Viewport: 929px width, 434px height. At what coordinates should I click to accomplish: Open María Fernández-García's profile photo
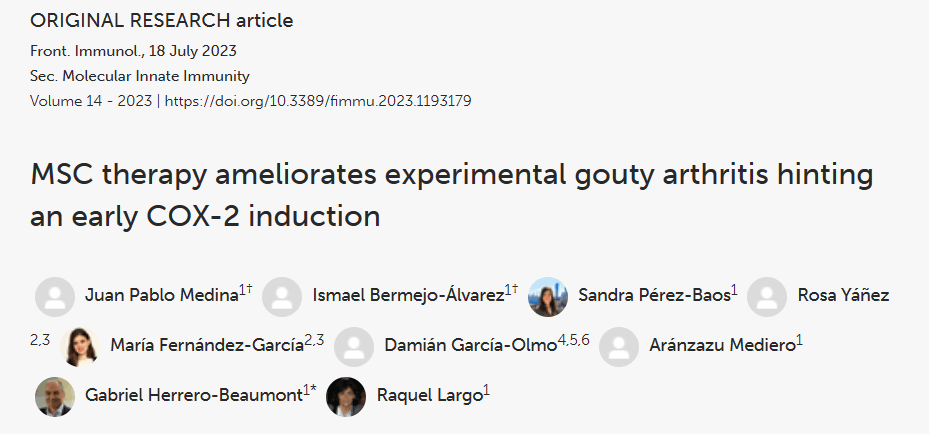click(x=80, y=346)
